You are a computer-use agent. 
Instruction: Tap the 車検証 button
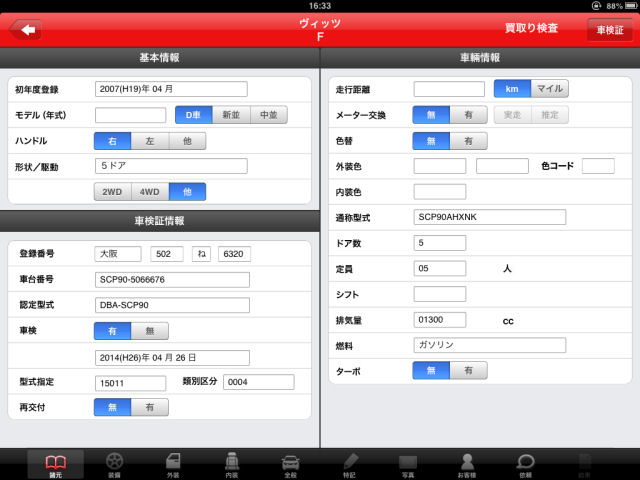coord(610,30)
